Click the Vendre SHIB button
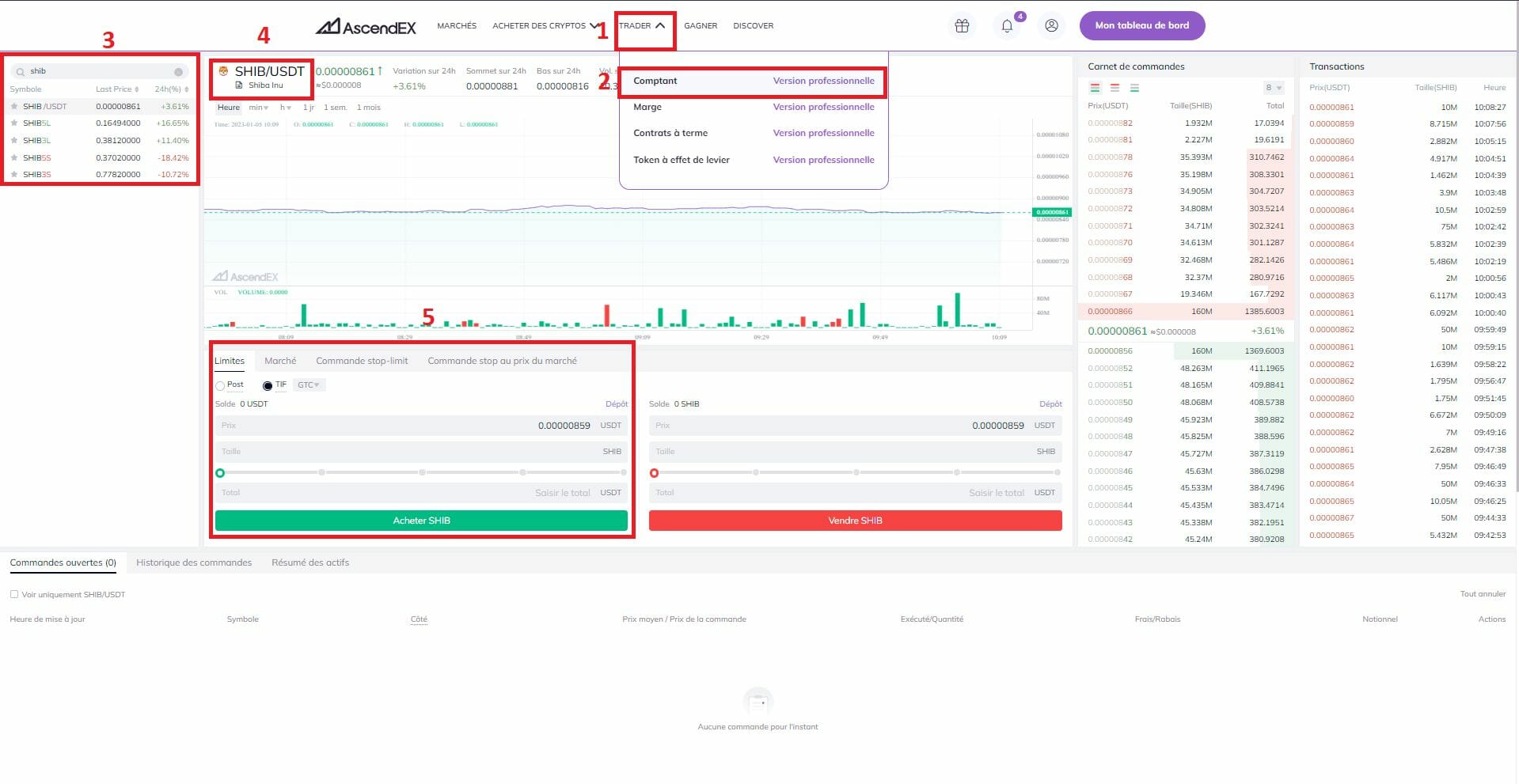Viewport: 1519px width, 784px height. click(855, 521)
